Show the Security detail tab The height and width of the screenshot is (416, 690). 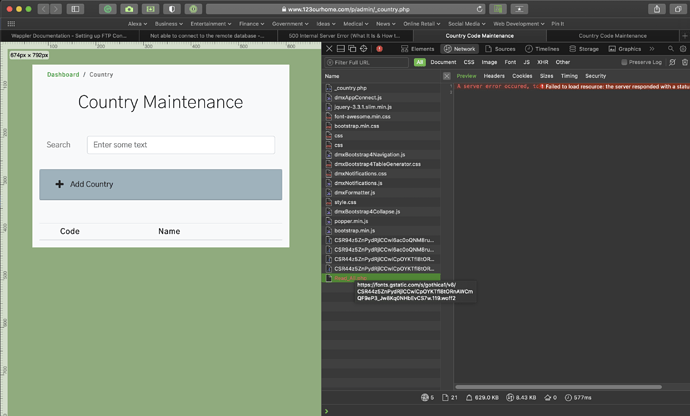[595, 76]
